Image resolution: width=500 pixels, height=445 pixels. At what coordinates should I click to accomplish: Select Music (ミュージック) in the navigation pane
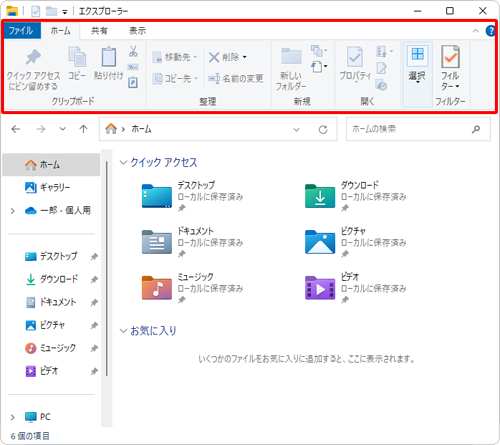[51, 348]
